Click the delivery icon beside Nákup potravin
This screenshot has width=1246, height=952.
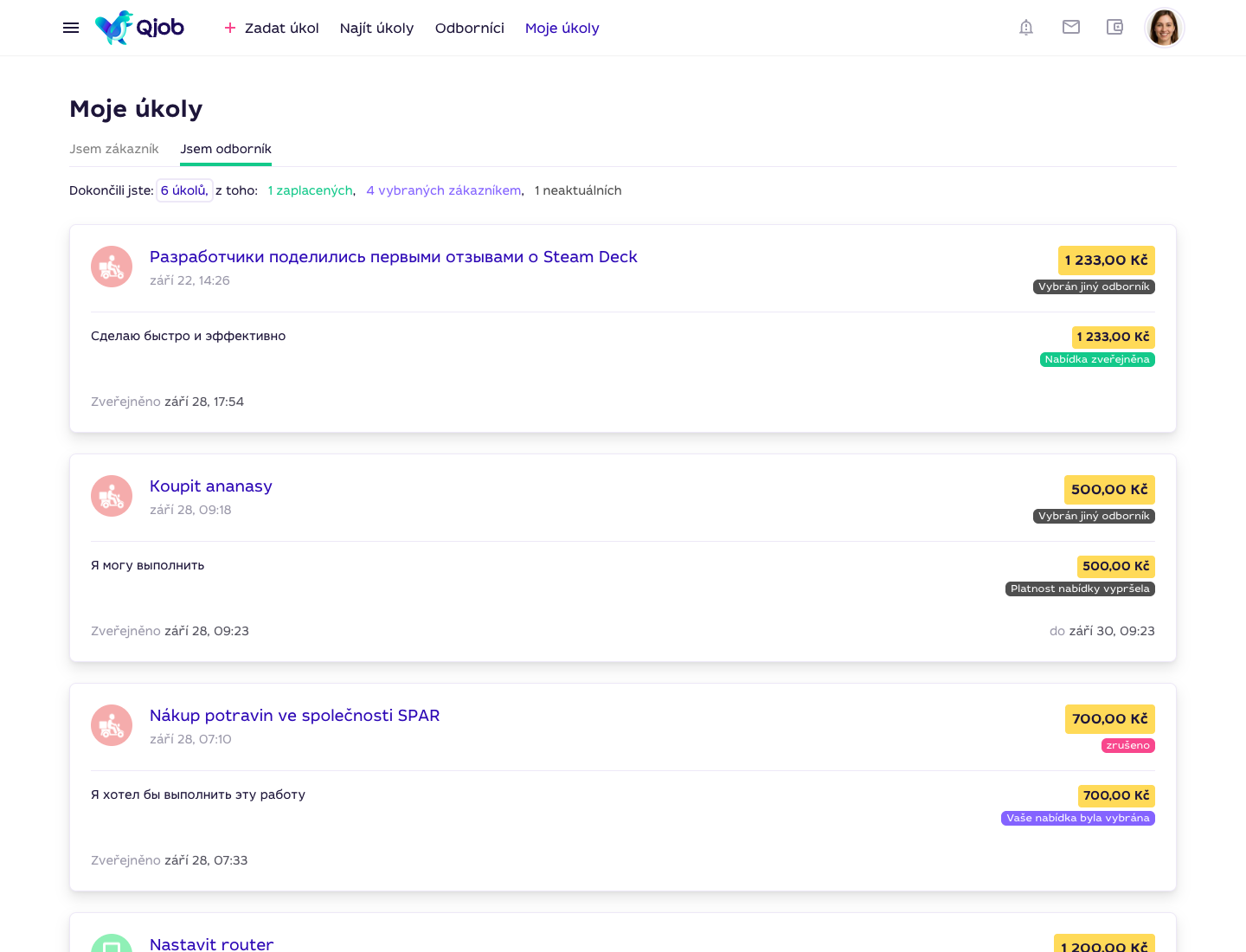(x=112, y=725)
